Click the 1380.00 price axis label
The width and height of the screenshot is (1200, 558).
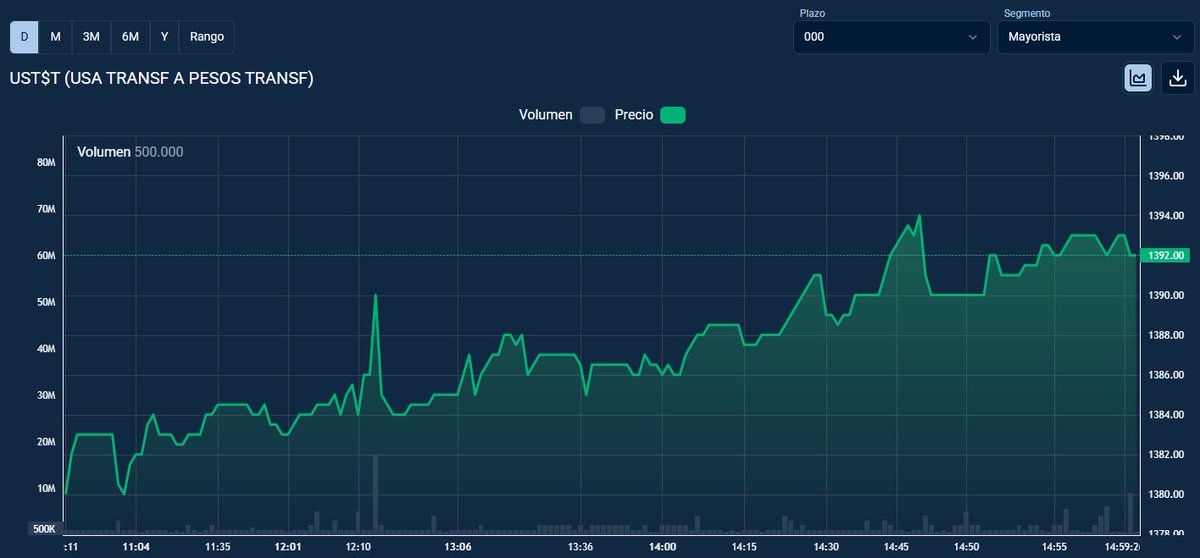click(1167, 494)
